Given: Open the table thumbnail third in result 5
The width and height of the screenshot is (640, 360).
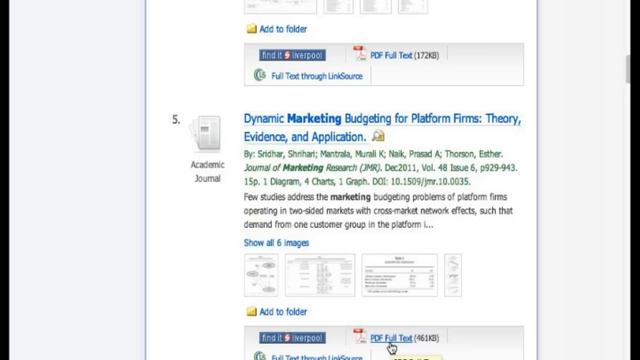Looking at the screenshot, I should click(400, 275).
